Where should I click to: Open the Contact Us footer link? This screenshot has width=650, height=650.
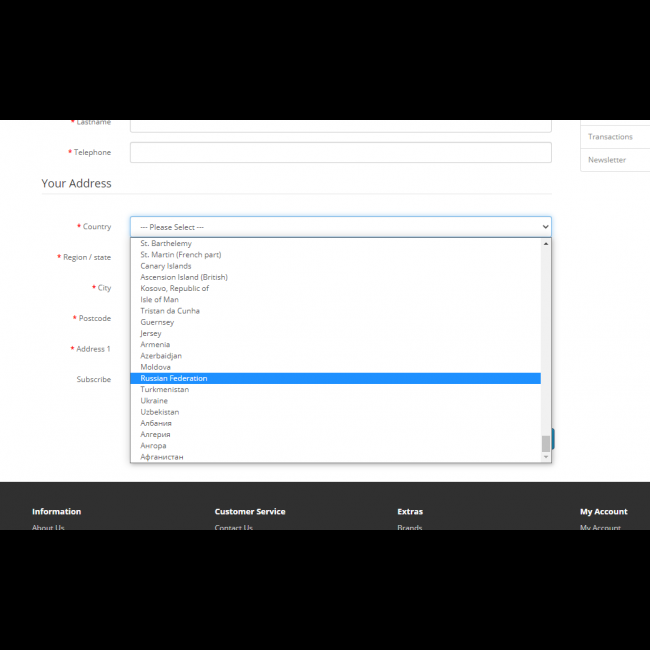pos(233,527)
